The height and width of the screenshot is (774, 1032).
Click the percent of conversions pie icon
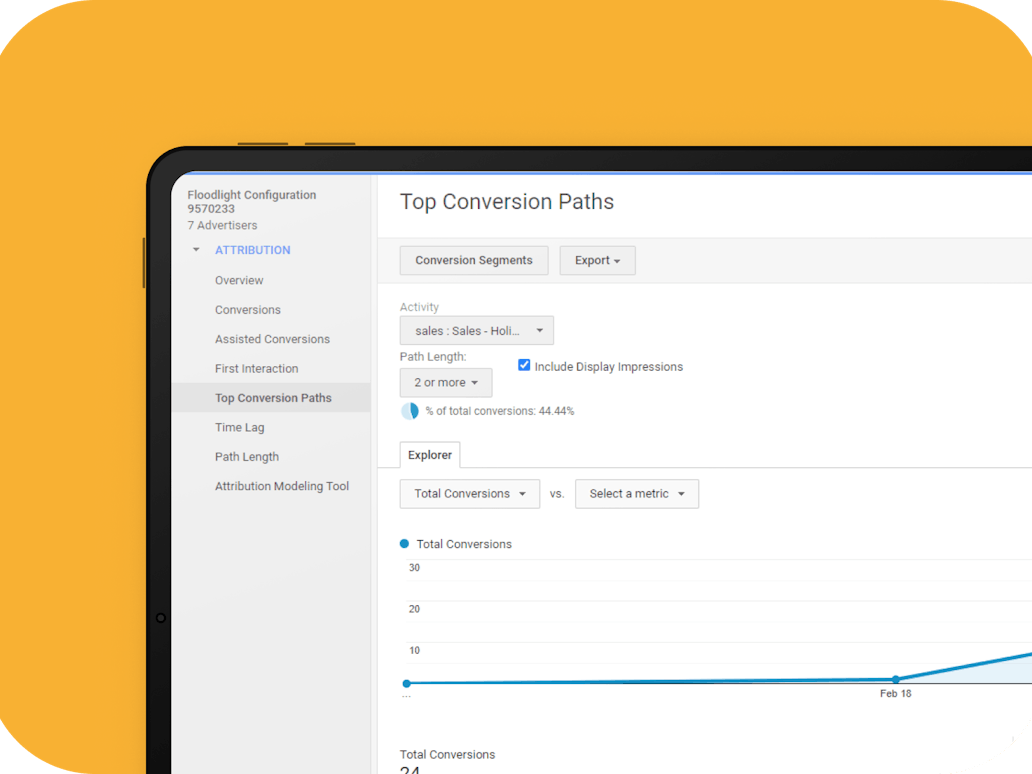point(410,411)
